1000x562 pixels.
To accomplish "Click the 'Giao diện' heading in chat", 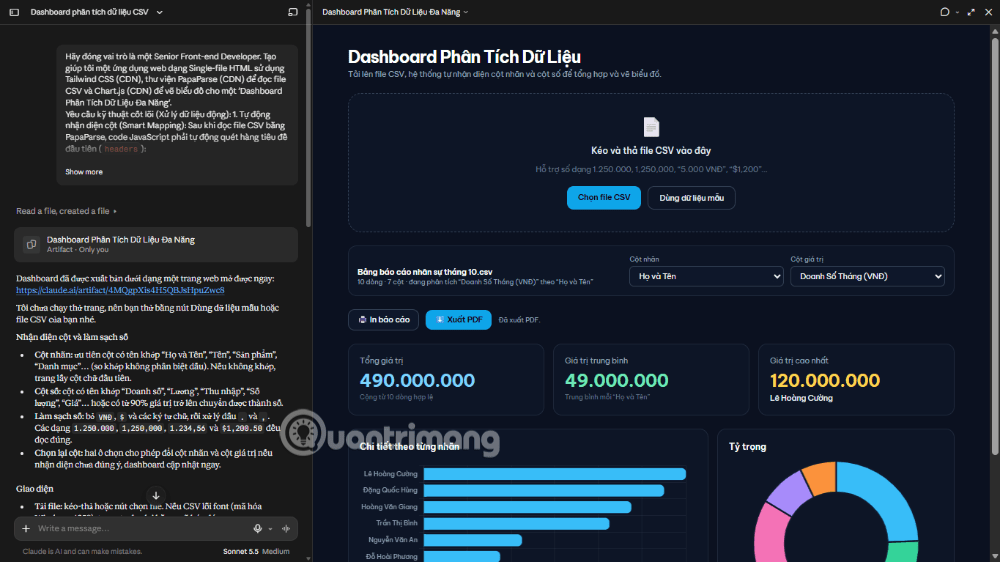I will coord(34,489).
